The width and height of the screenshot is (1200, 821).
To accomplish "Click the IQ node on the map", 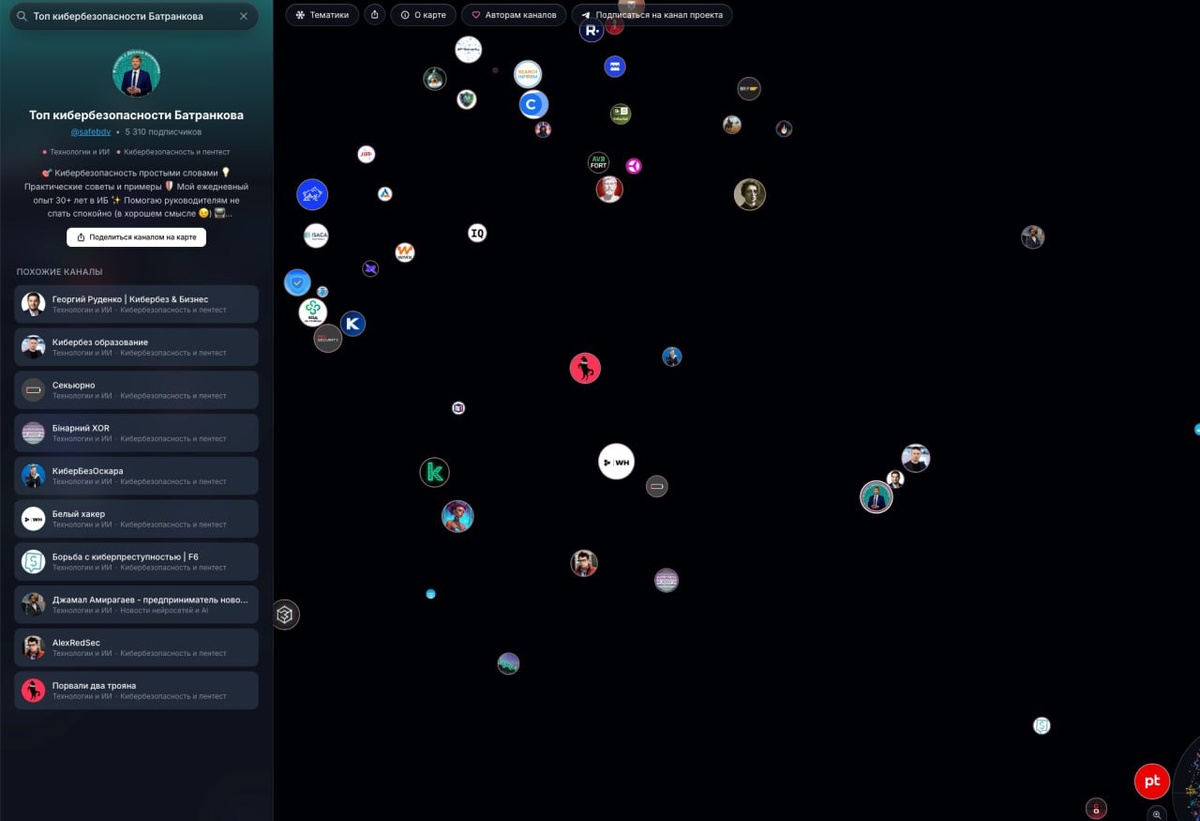I will click(x=477, y=233).
